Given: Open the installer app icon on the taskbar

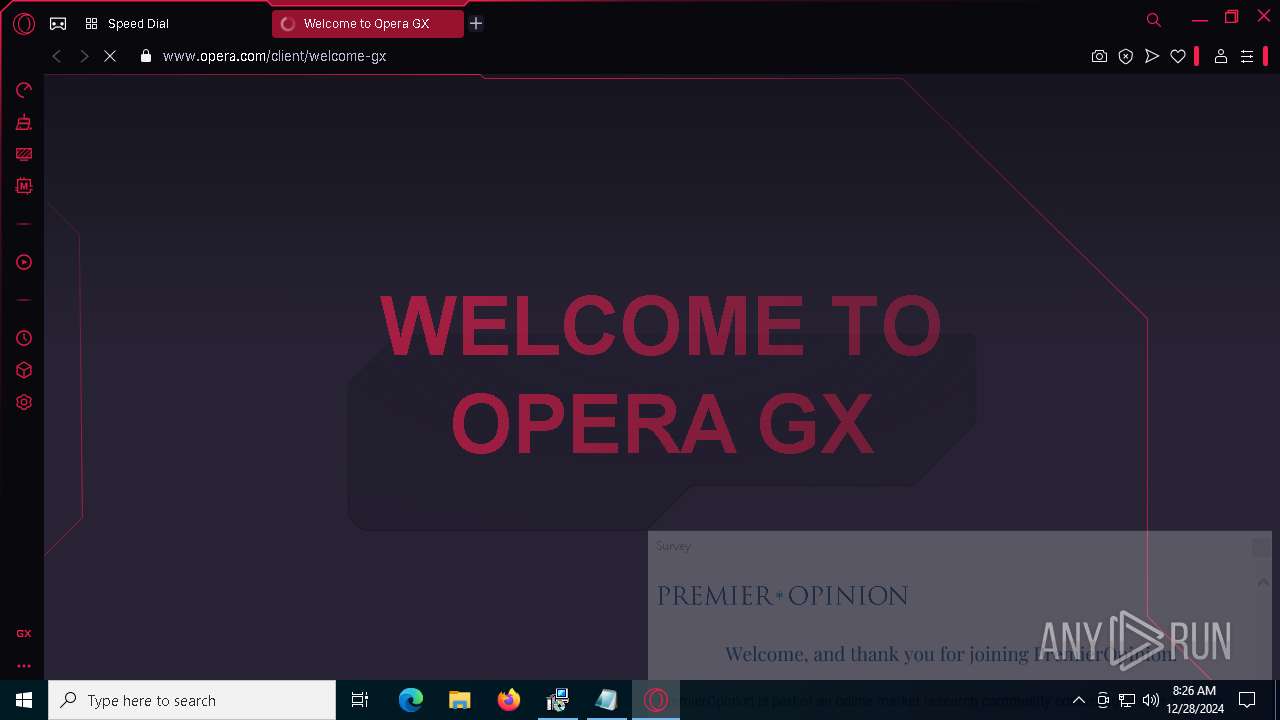Looking at the screenshot, I should click(x=558, y=700).
